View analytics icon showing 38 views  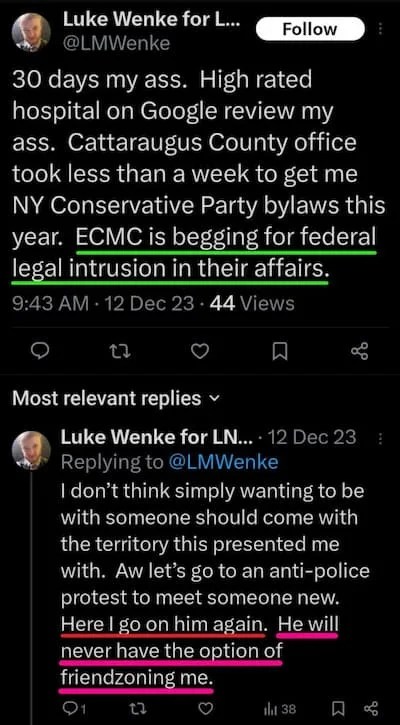click(280, 708)
